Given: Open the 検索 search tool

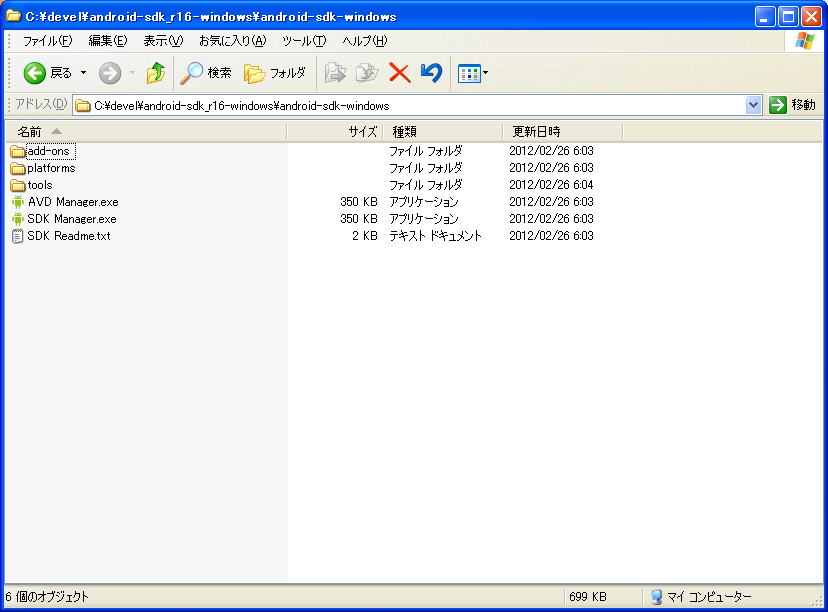Looking at the screenshot, I should pos(206,73).
